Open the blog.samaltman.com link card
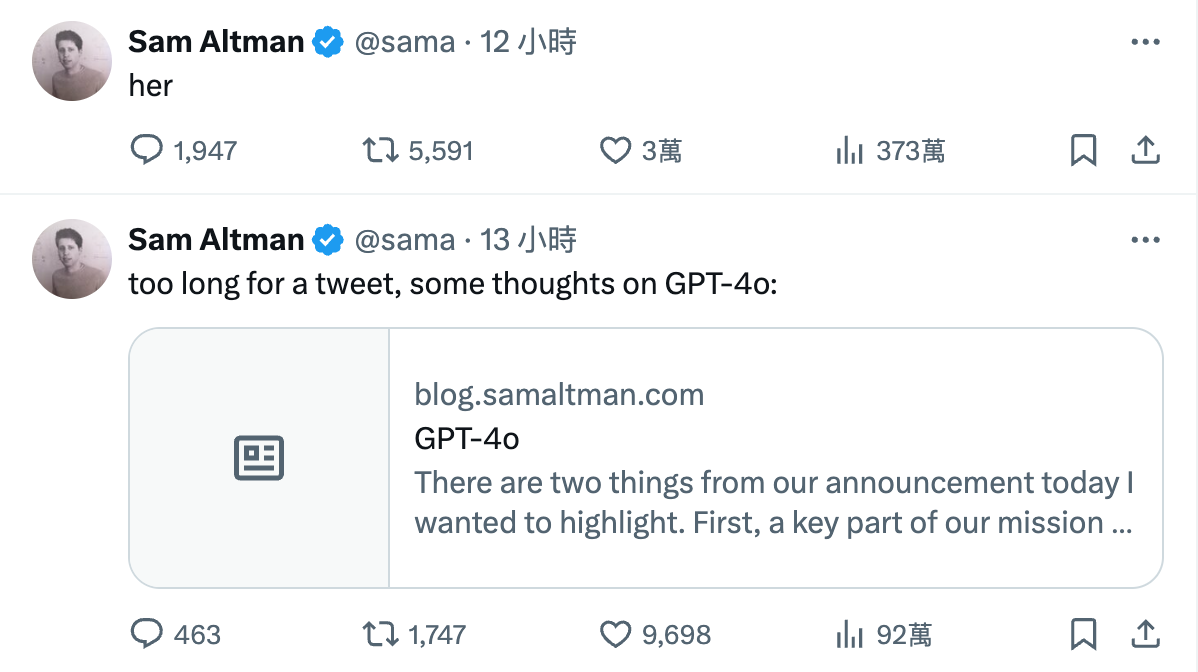Viewport: 1198px width, 672px height. 774,458
